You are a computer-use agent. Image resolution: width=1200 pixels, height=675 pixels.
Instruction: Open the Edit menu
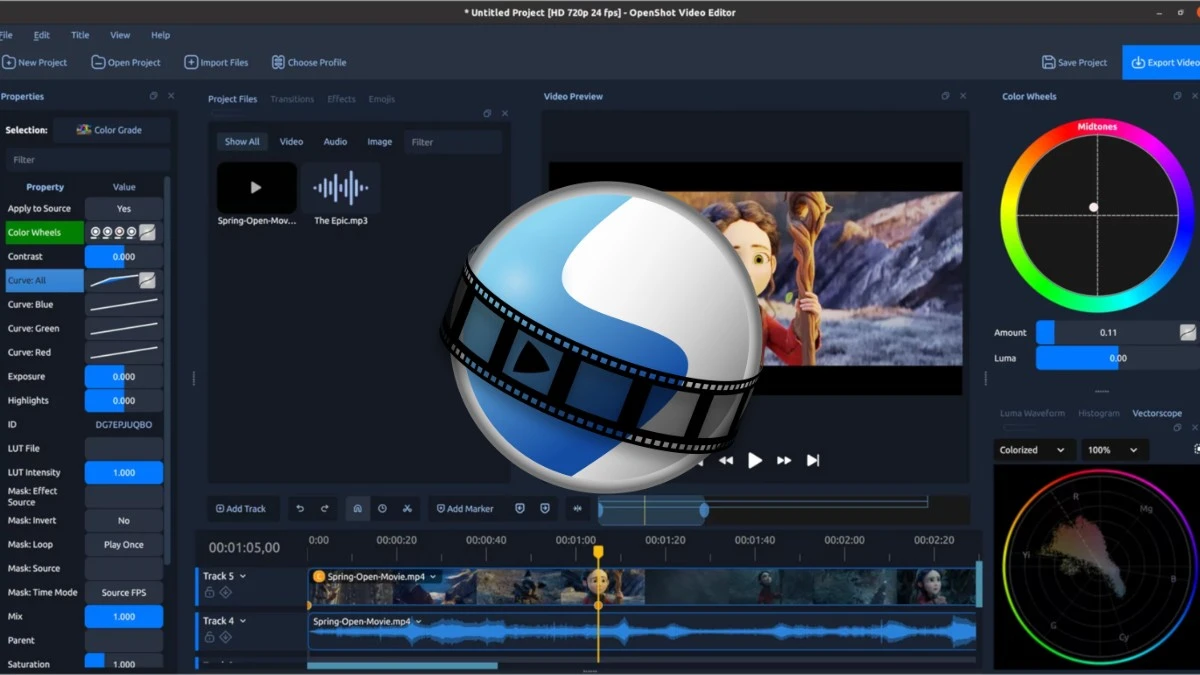click(41, 35)
